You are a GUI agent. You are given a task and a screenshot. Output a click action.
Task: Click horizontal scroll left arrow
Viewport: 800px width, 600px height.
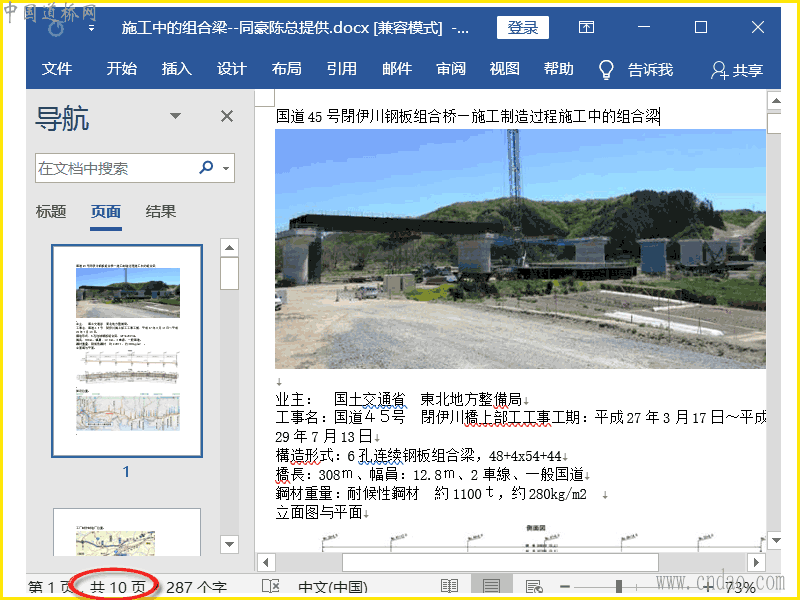266,563
